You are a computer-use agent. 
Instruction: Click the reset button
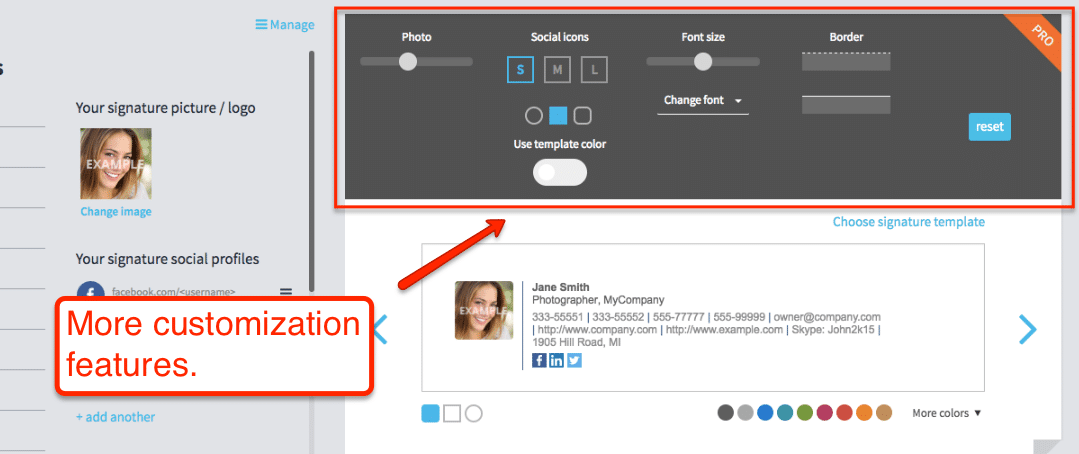pyautogui.click(x=989, y=127)
